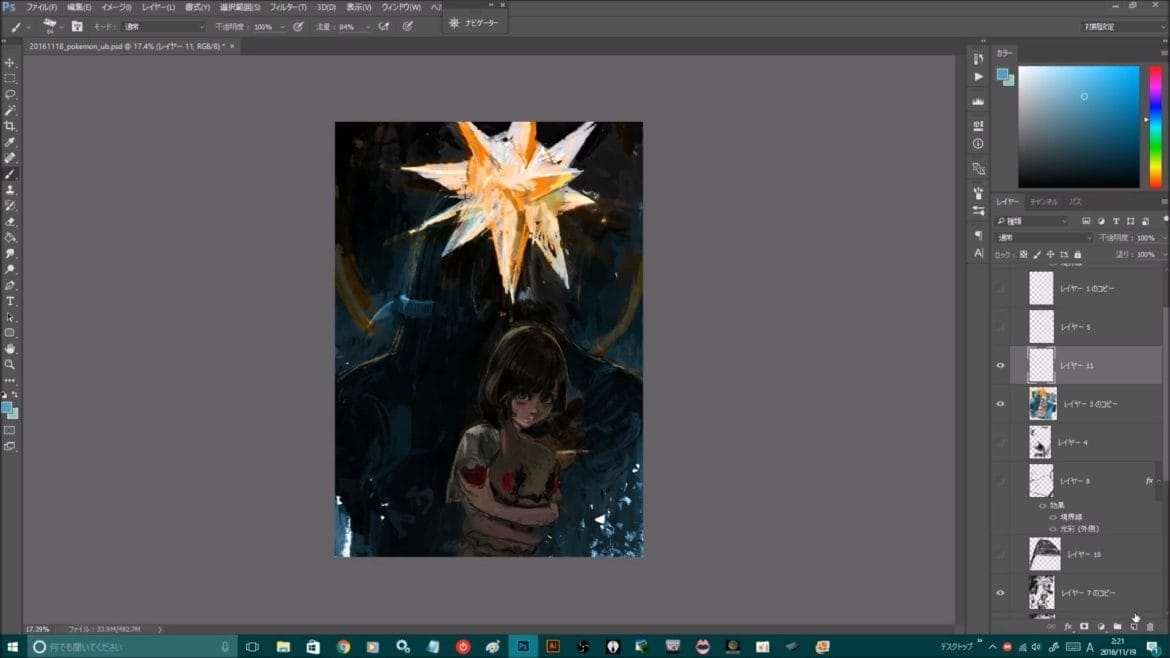
Task: Click the delete layer trash icon
Action: (x=1150, y=624)
